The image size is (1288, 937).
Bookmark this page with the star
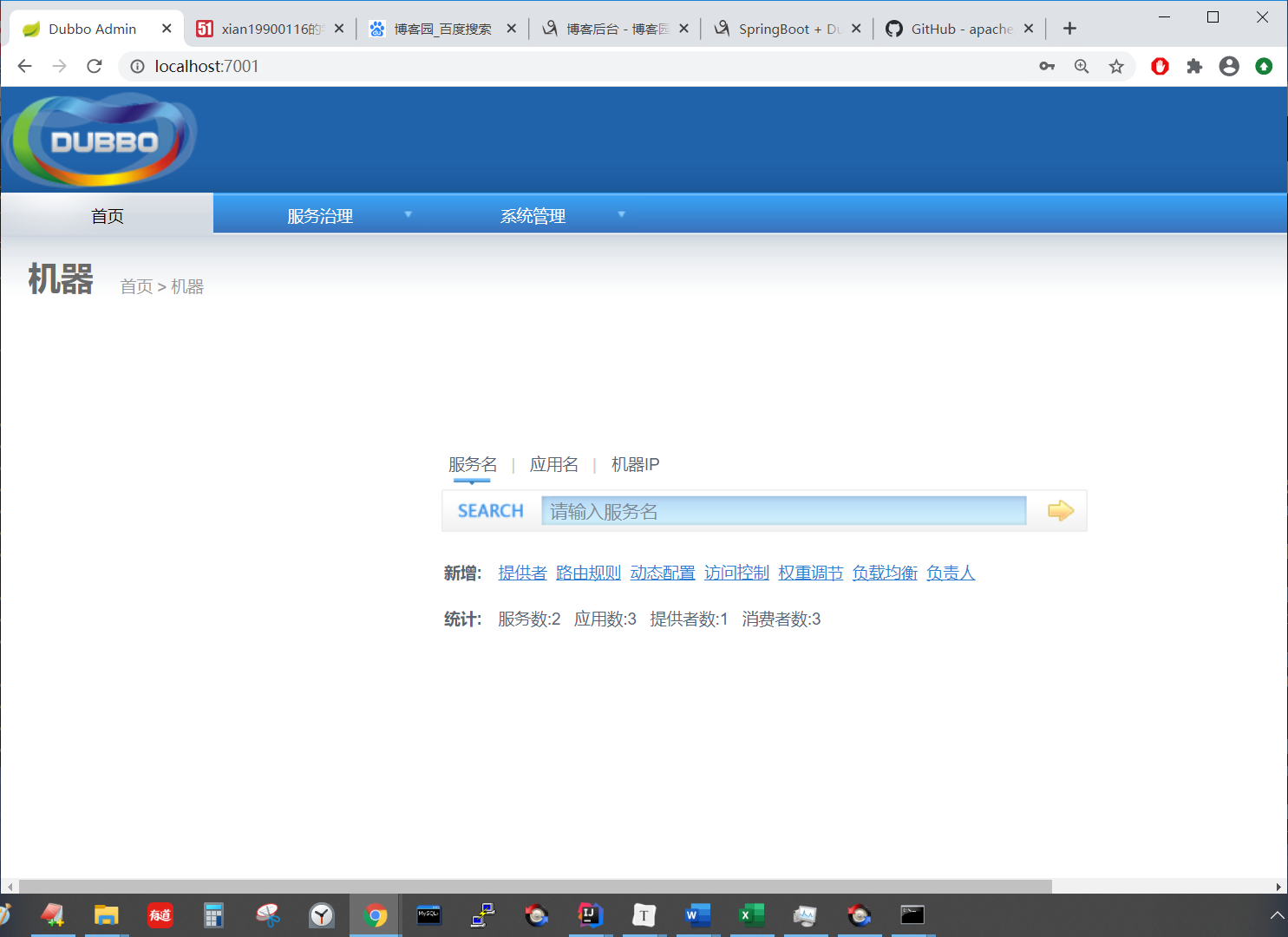pos(1116,66)
